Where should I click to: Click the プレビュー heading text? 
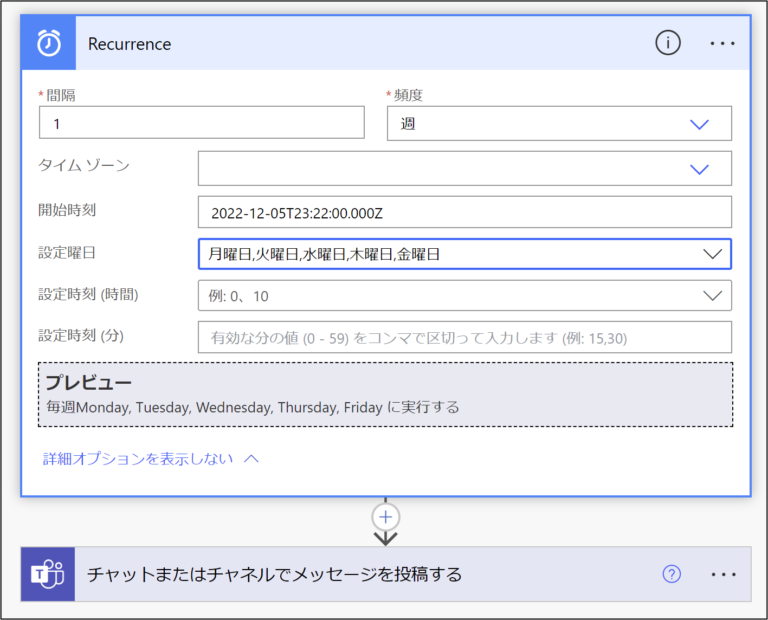coord(89,382)
